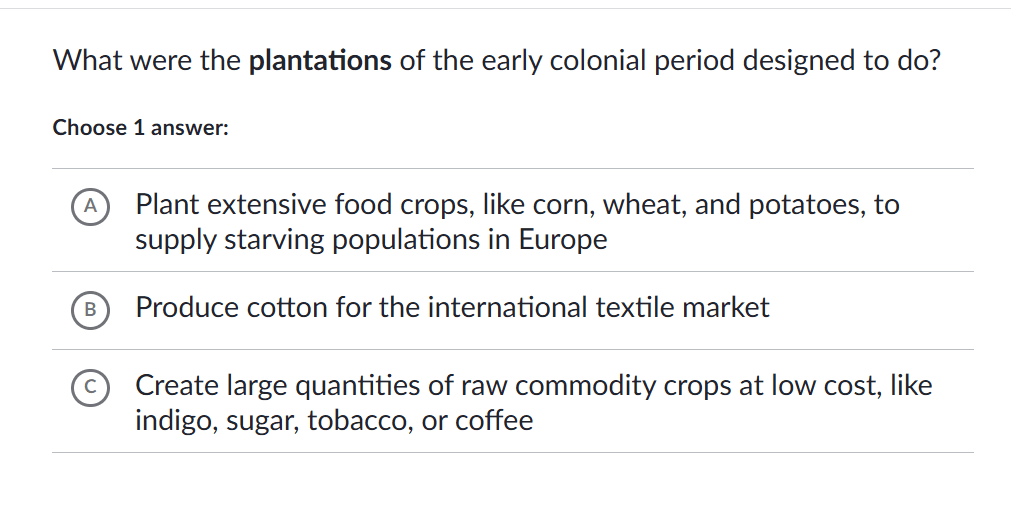Click 'supply starving populations in Europe' line
The height and width of the screenshot is (515, 1011).
pyautogui.click(x=371, y=240)
